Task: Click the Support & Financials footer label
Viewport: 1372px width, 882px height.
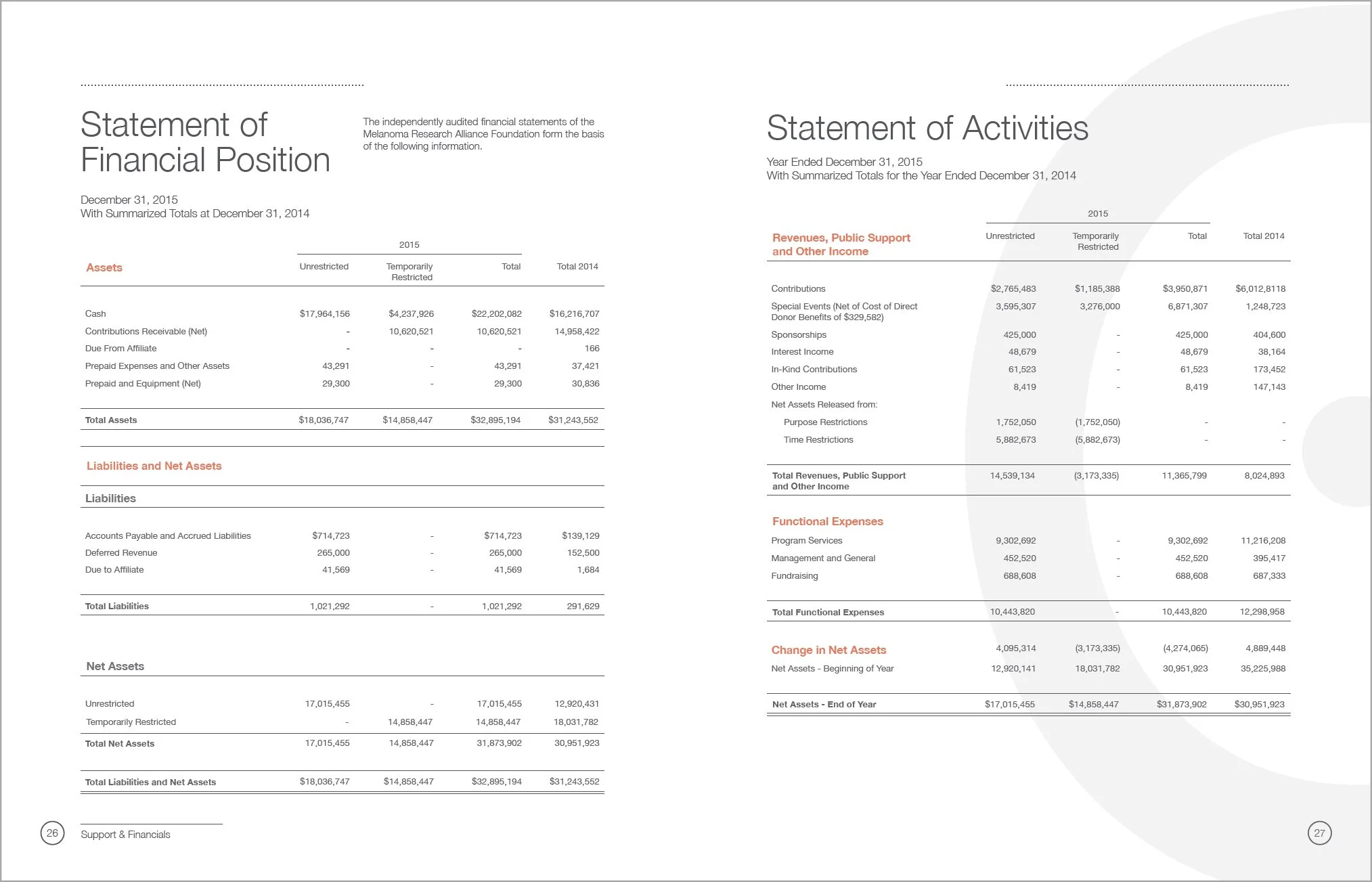Action: (125, 835)
